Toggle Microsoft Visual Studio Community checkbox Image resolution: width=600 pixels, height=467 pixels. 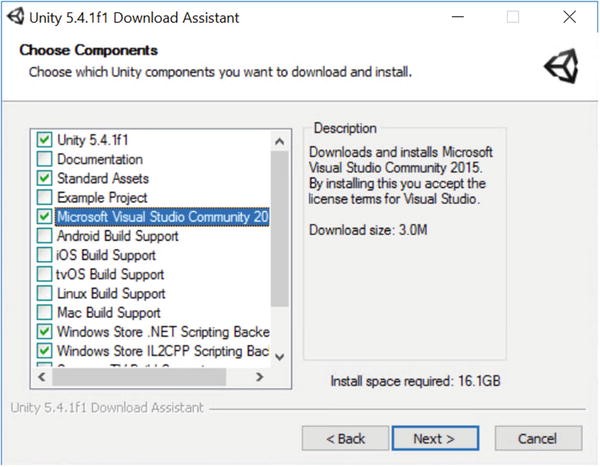tap(44, 217)
